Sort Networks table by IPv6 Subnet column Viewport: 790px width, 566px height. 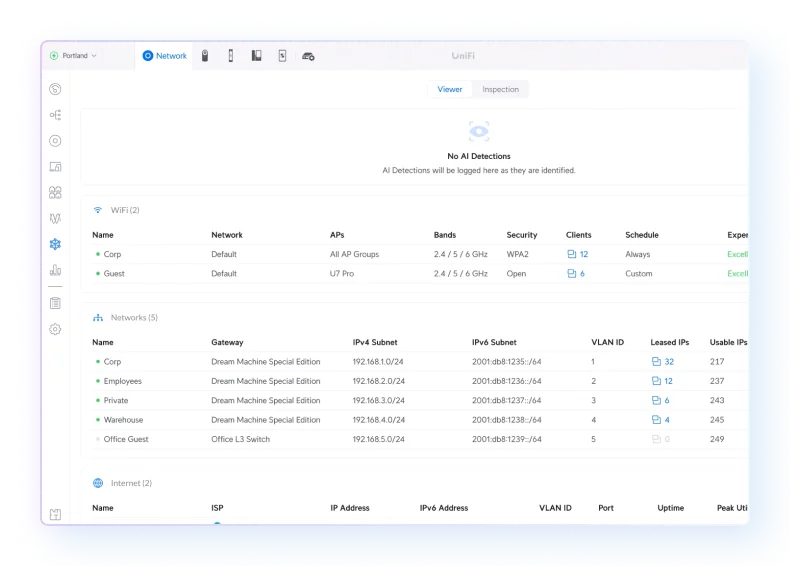click(x=494, y=342)
